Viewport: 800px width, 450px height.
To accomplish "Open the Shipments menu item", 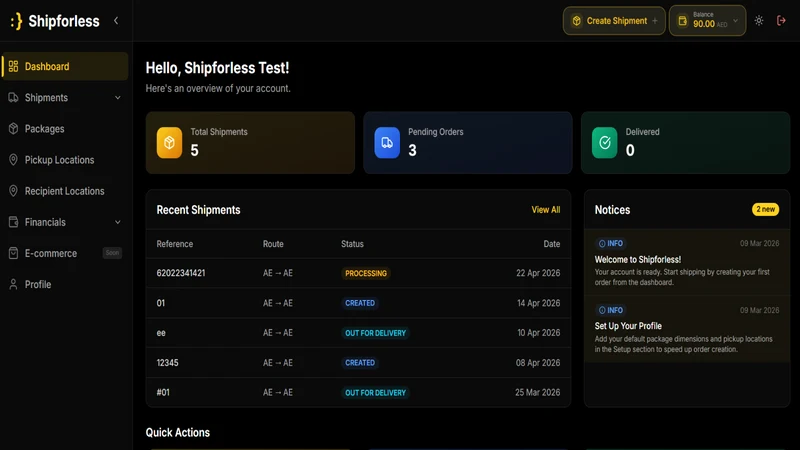I will tap(65, 97).
